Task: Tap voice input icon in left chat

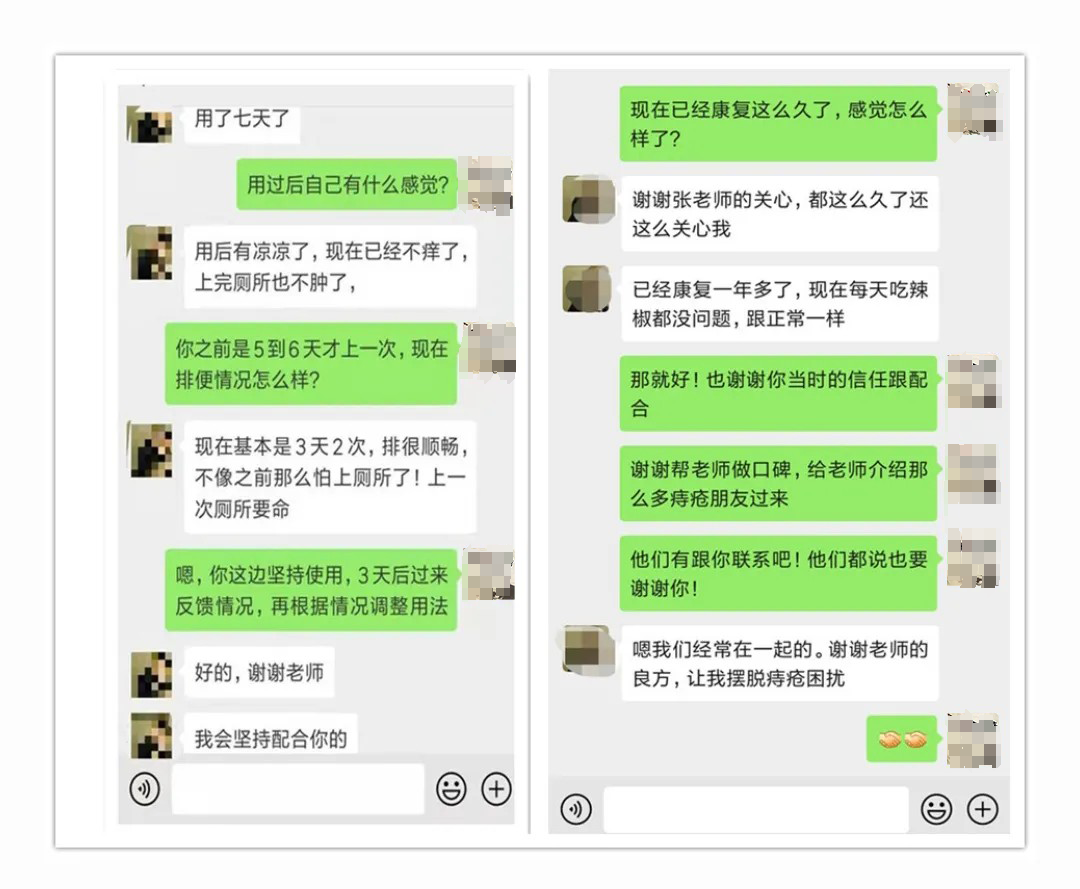Action: pos(145,789)
